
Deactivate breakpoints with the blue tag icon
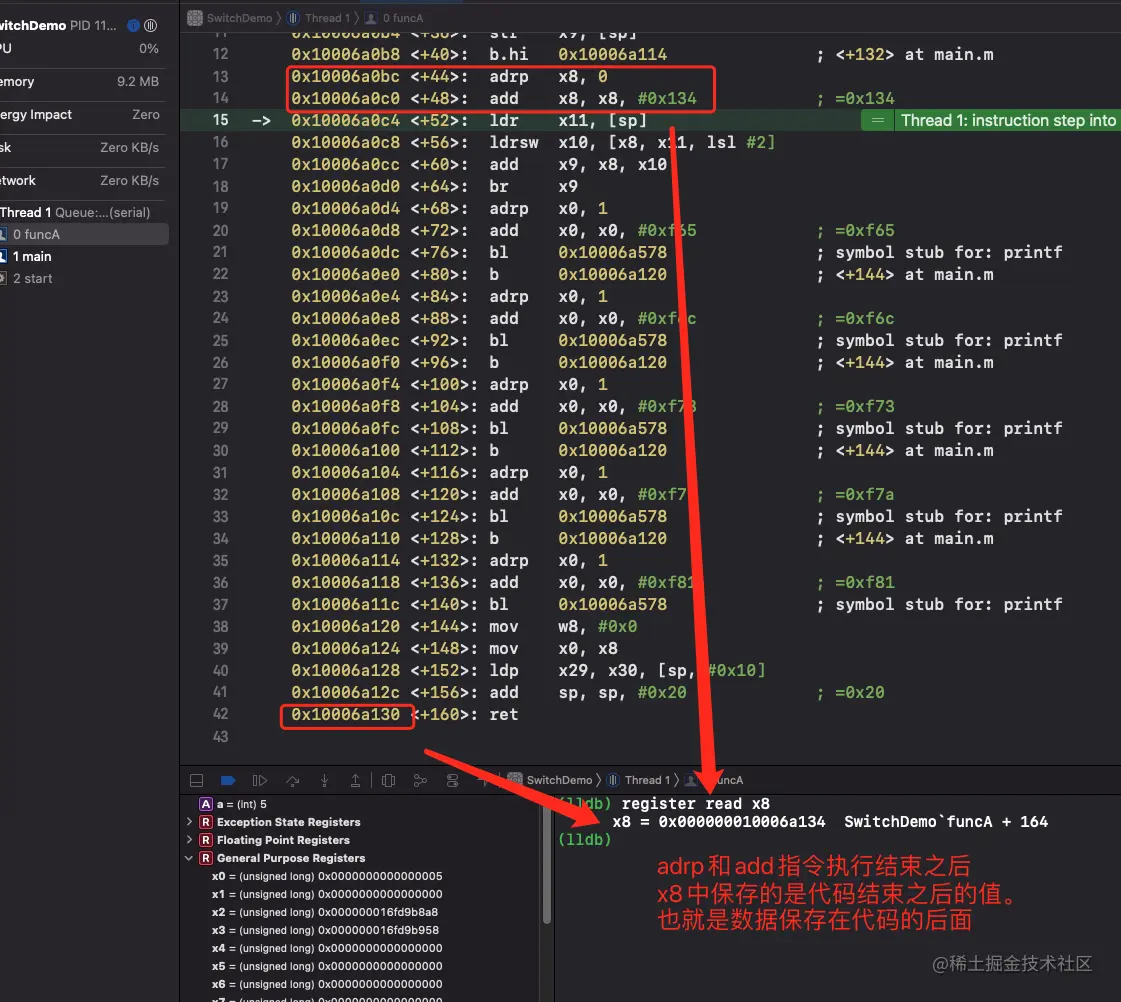click(228, 780)
